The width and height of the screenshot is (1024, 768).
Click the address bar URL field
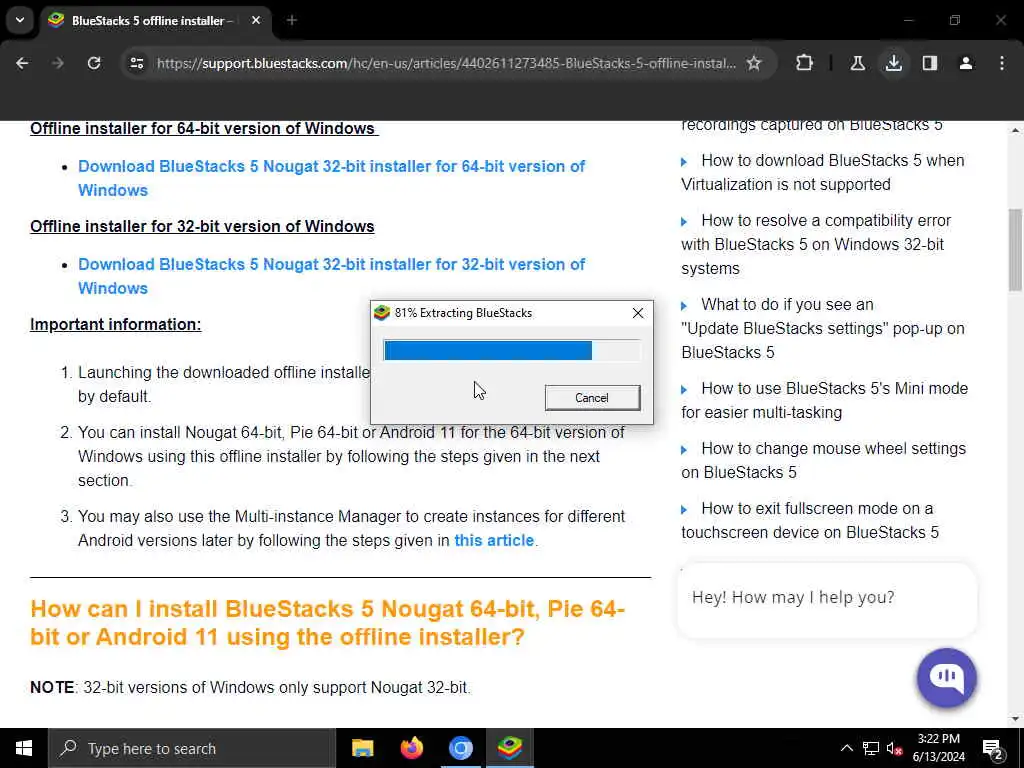446,63
